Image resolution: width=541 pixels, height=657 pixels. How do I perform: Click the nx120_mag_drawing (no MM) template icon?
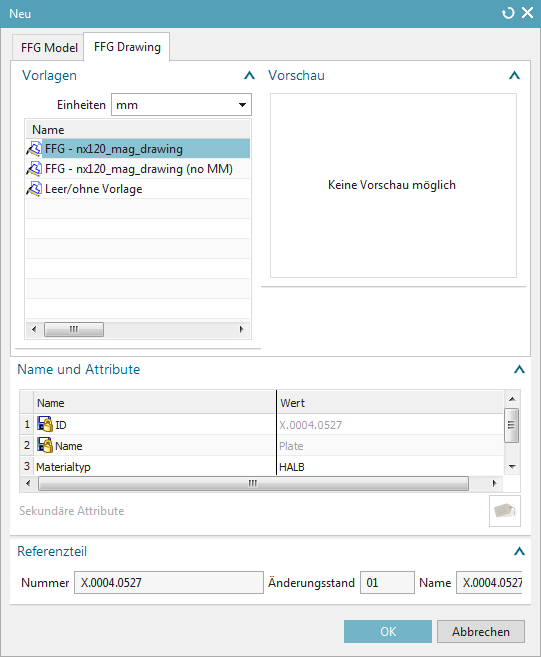34,169
